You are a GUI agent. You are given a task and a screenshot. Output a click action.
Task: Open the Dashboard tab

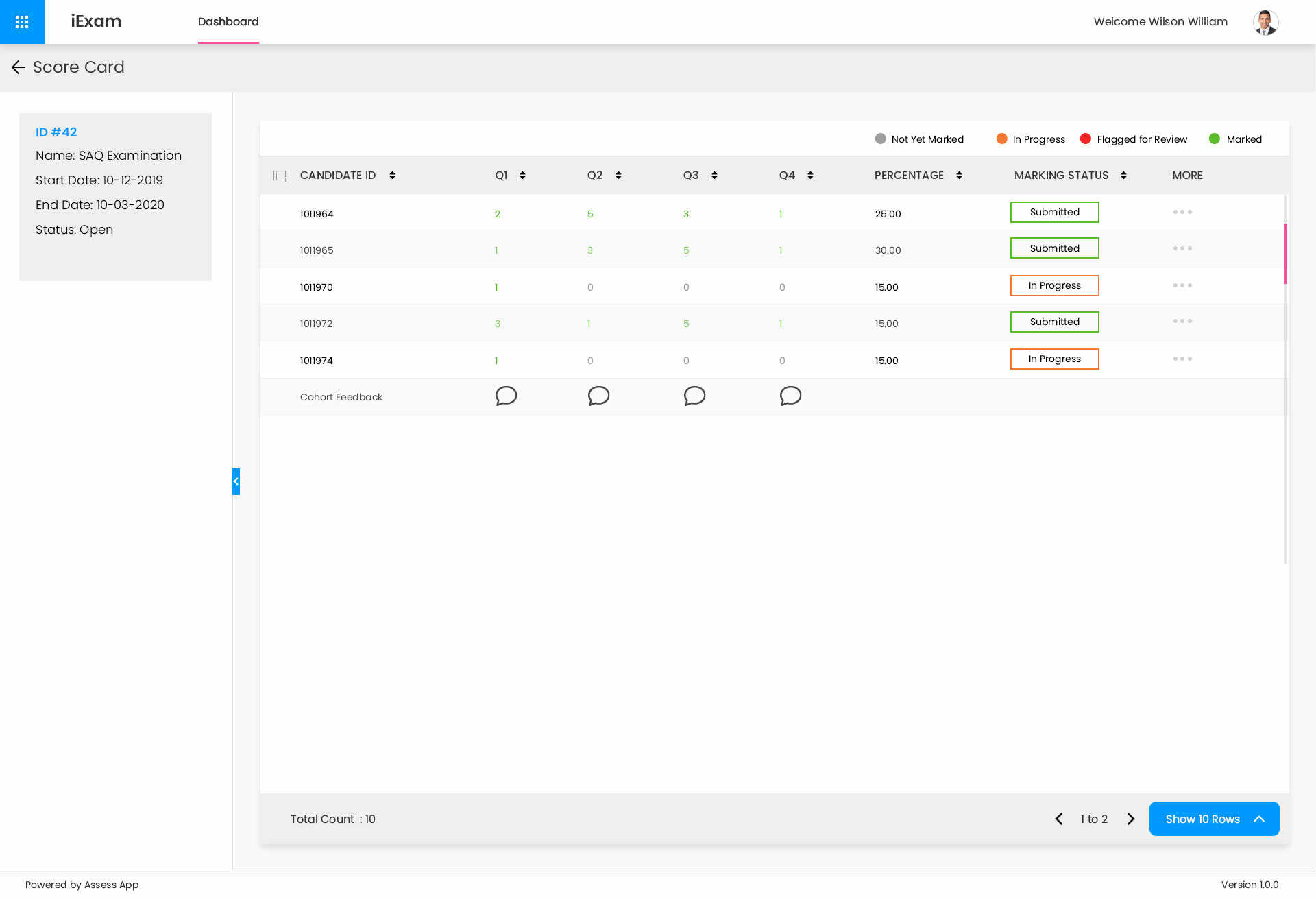tap(228, 22)
